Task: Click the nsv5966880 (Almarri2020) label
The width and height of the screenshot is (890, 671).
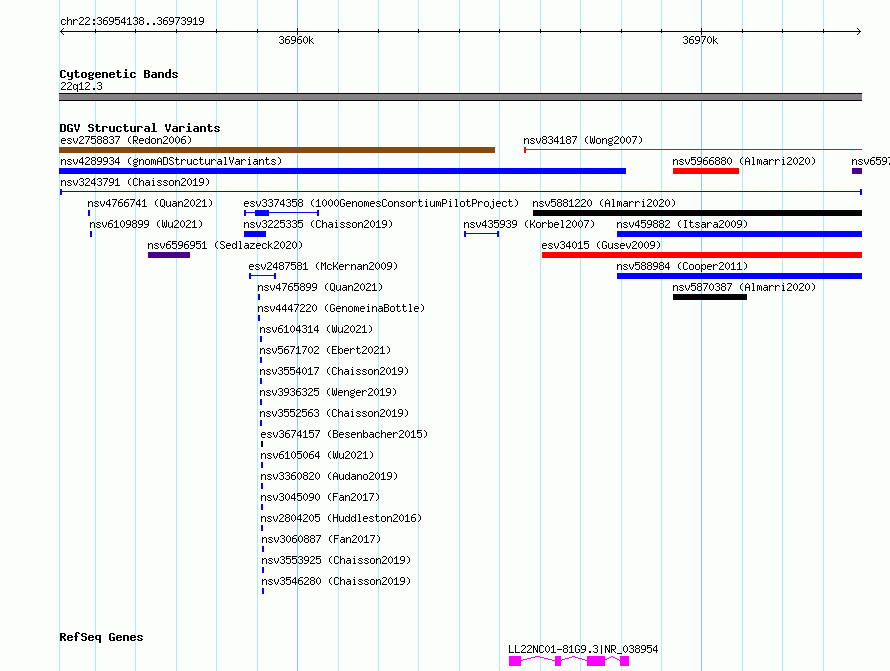Action: click(744, 161)
